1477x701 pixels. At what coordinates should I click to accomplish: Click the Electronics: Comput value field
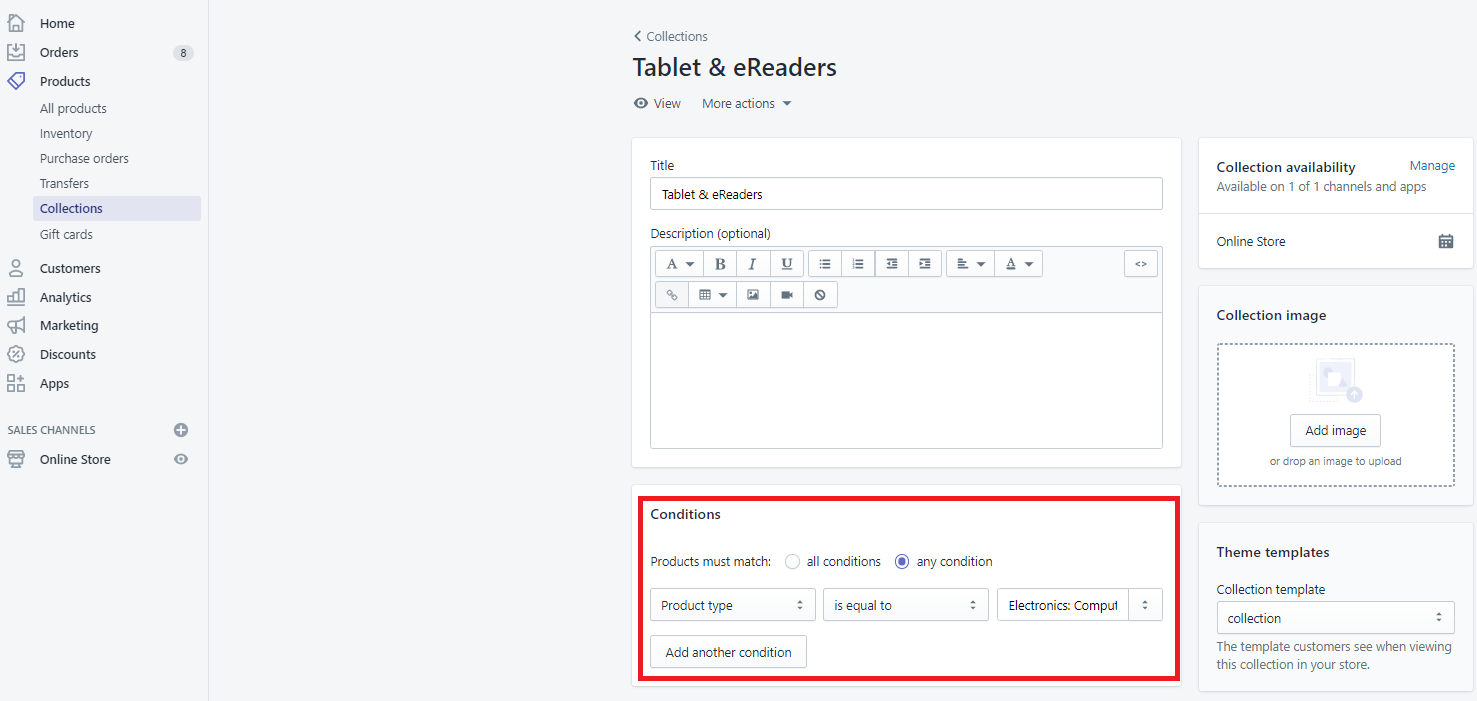pyautogui.click(x=1063, y=605)
